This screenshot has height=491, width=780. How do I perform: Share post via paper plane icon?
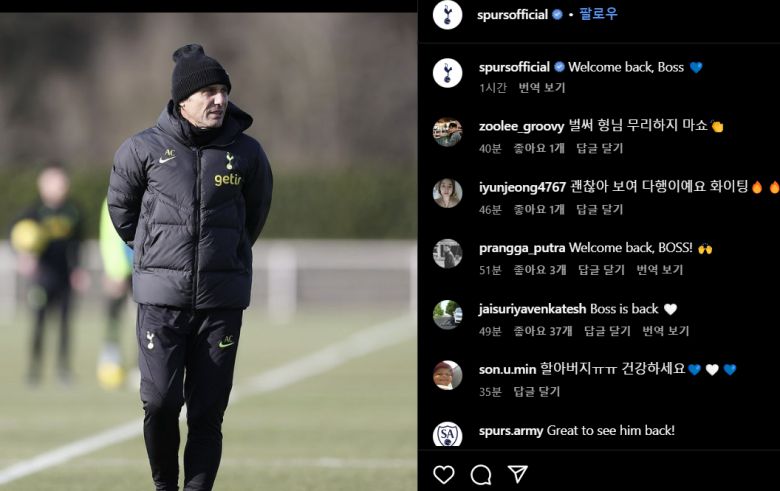tap(518, 474)
